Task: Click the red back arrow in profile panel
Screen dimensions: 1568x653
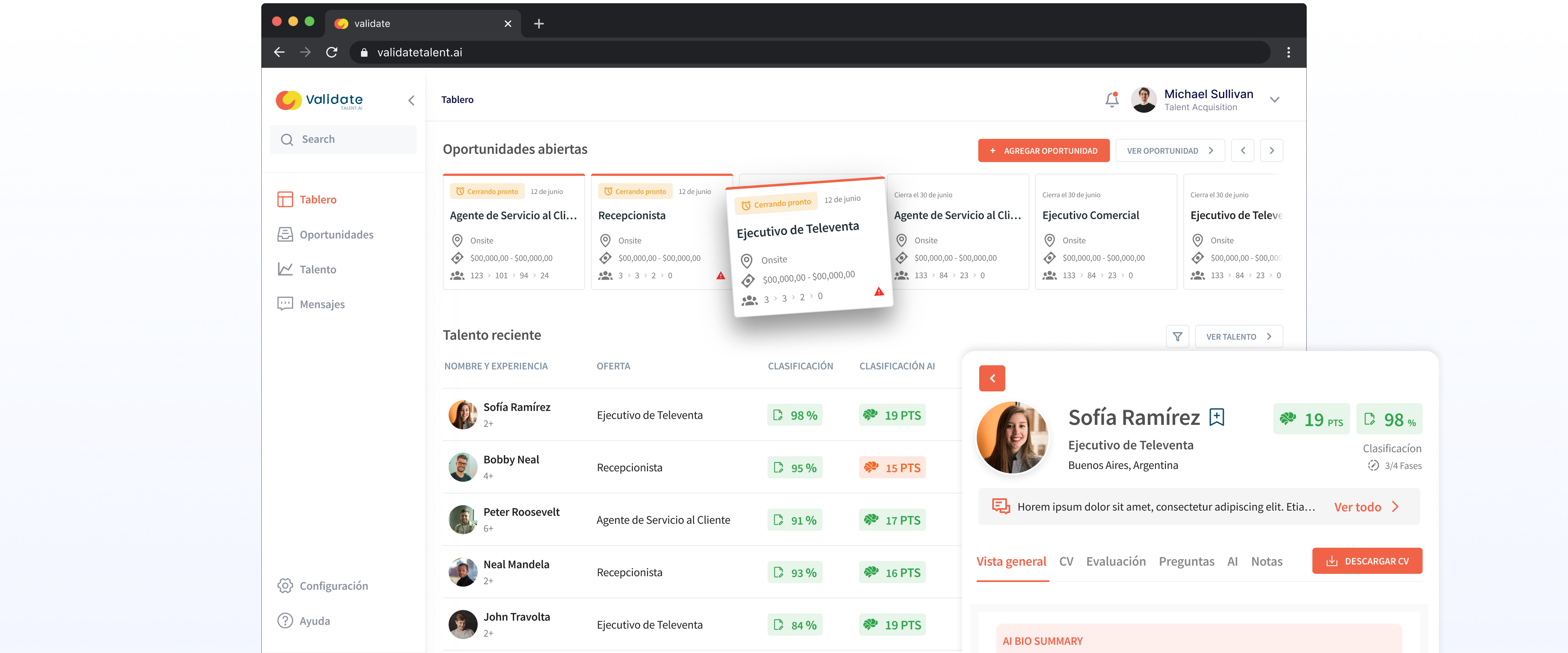Action: point(991,378)
